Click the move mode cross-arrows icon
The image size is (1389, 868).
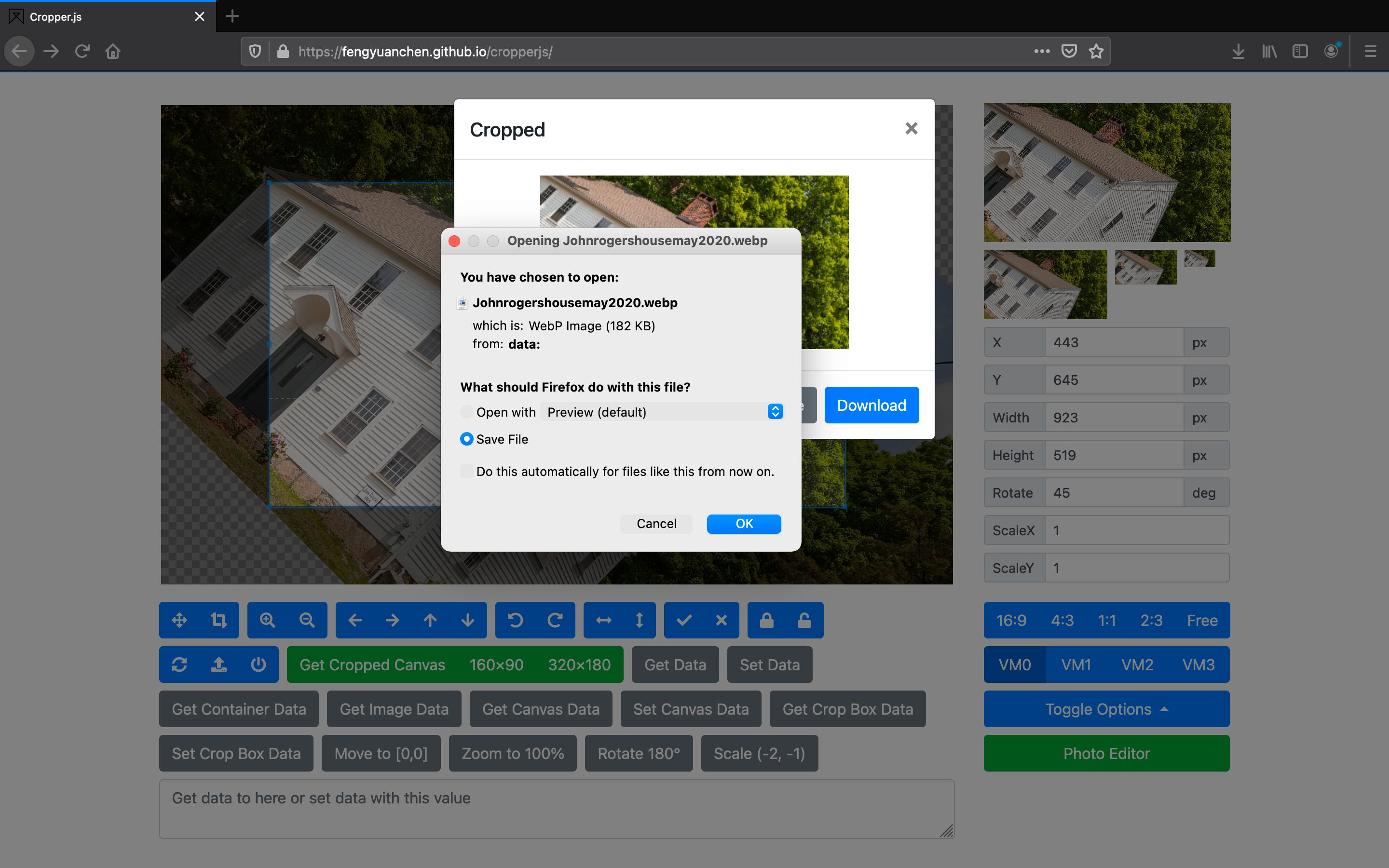click(179, 620)
